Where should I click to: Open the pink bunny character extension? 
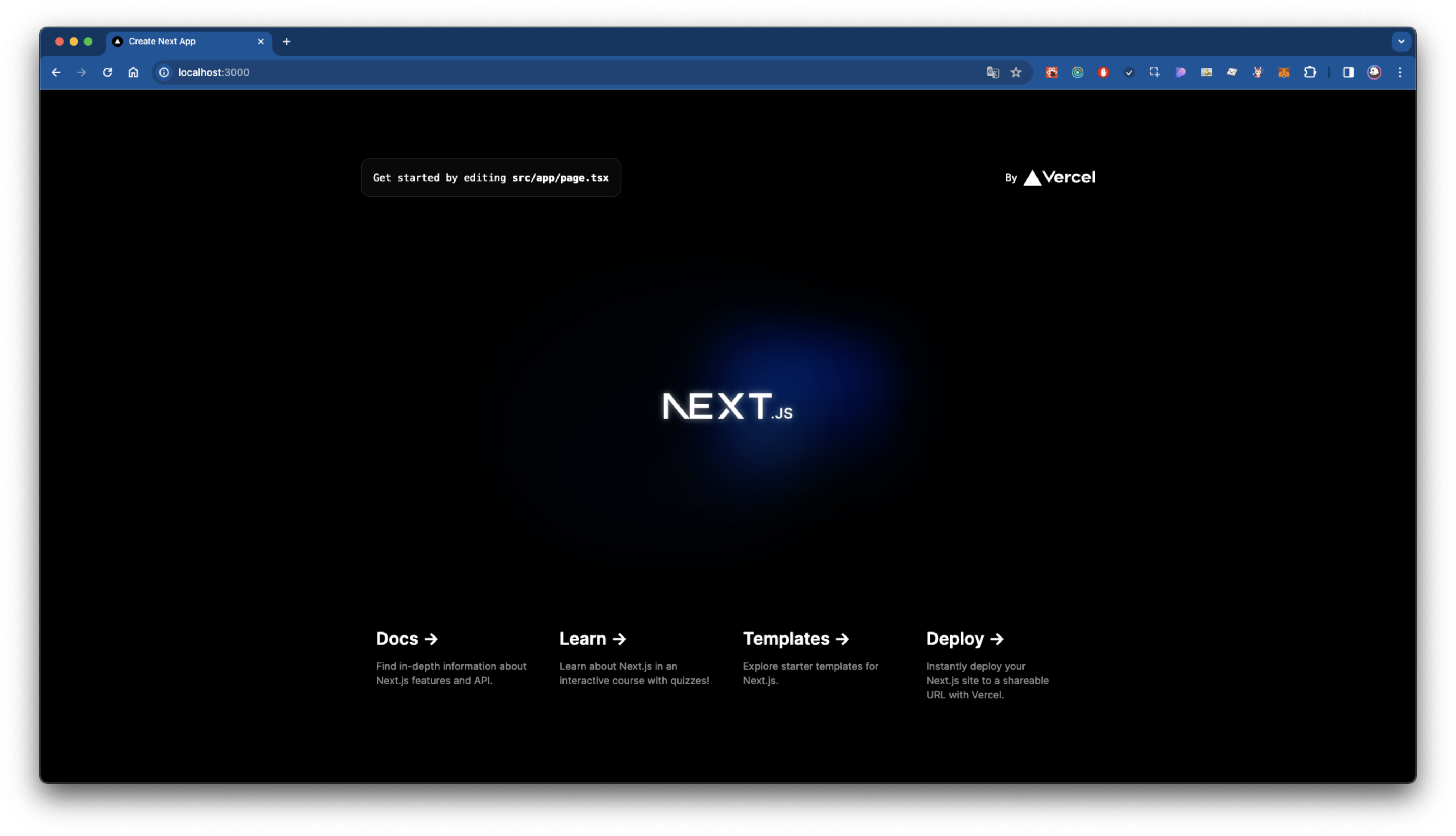tap(1258, 72)
